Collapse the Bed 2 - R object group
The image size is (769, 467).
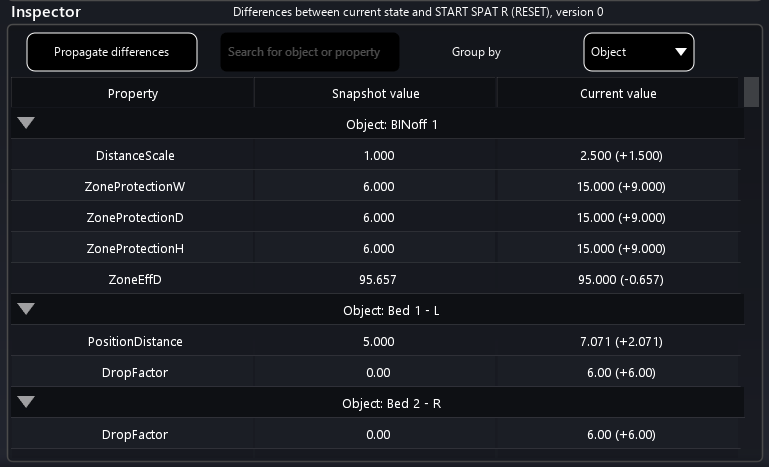pyautogui.click(x=26, y=403)
